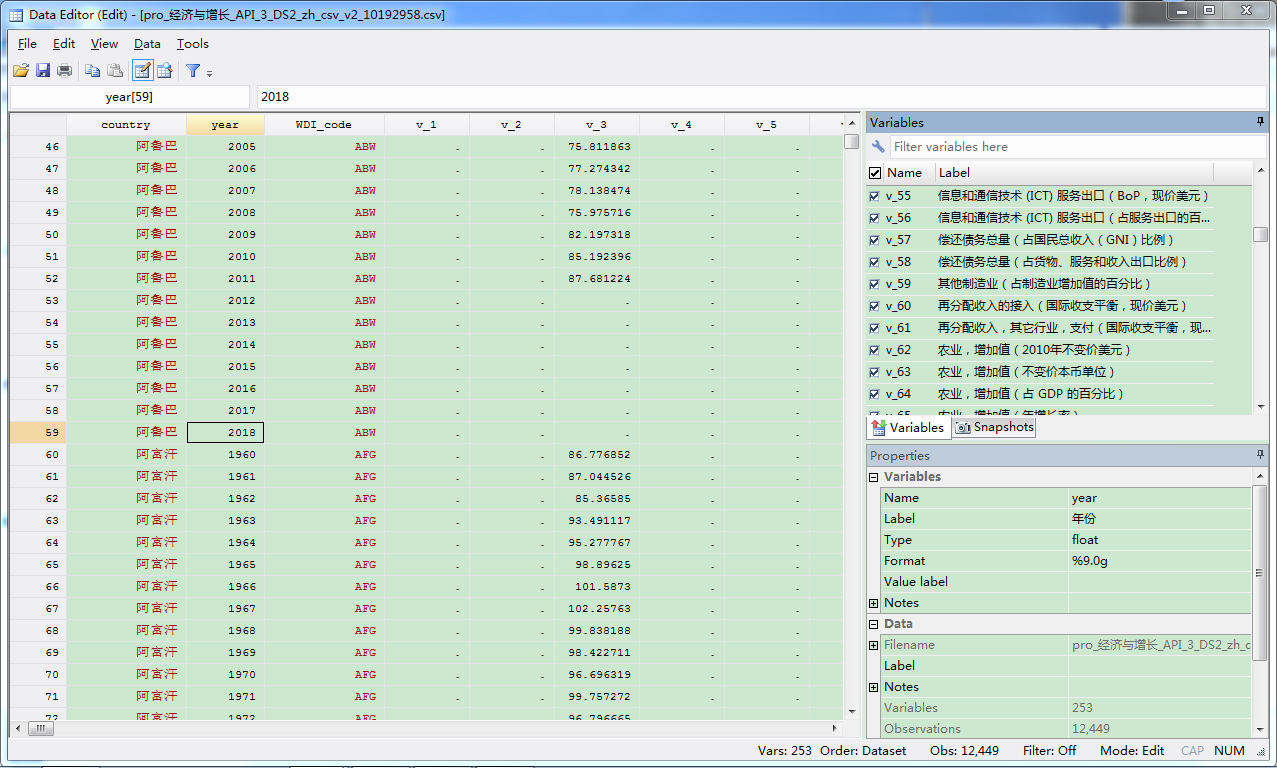Screen dimensions: 1277x768
Task: Switch to Data Editor Browse mode icon
Action: pos(164,70)
